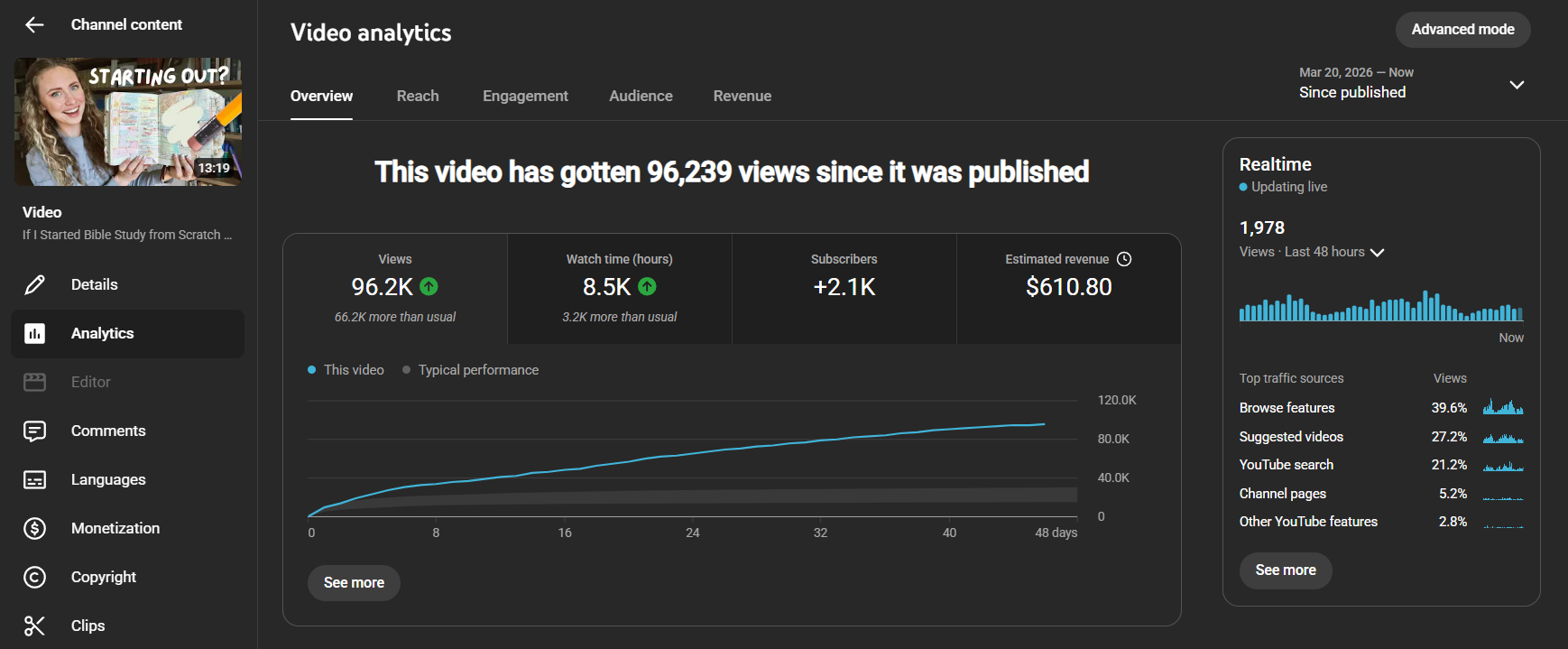Open Clips in the sidebar

127,626
